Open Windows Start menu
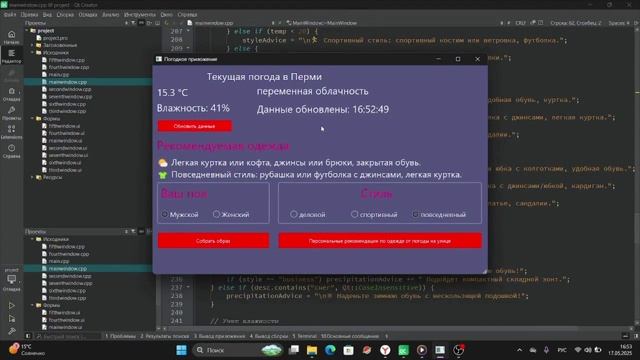 [x=182, y=350]
